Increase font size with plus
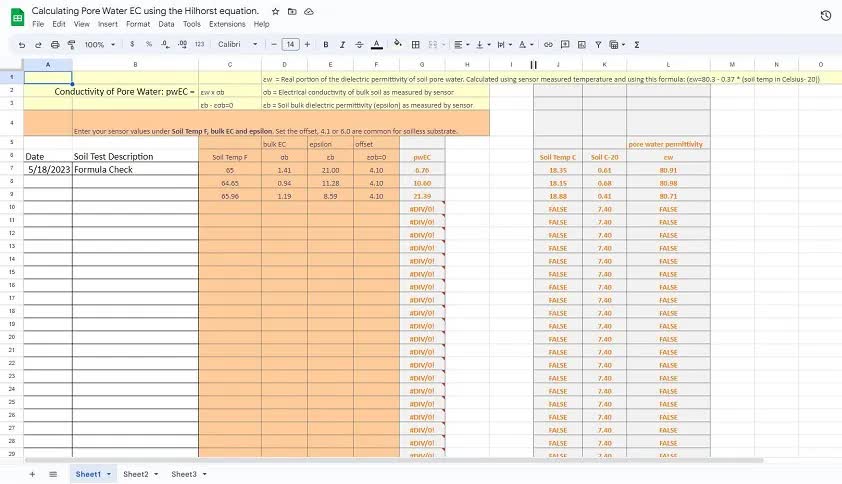This screenshot has width=842, height=484. [x=307, y=44]
